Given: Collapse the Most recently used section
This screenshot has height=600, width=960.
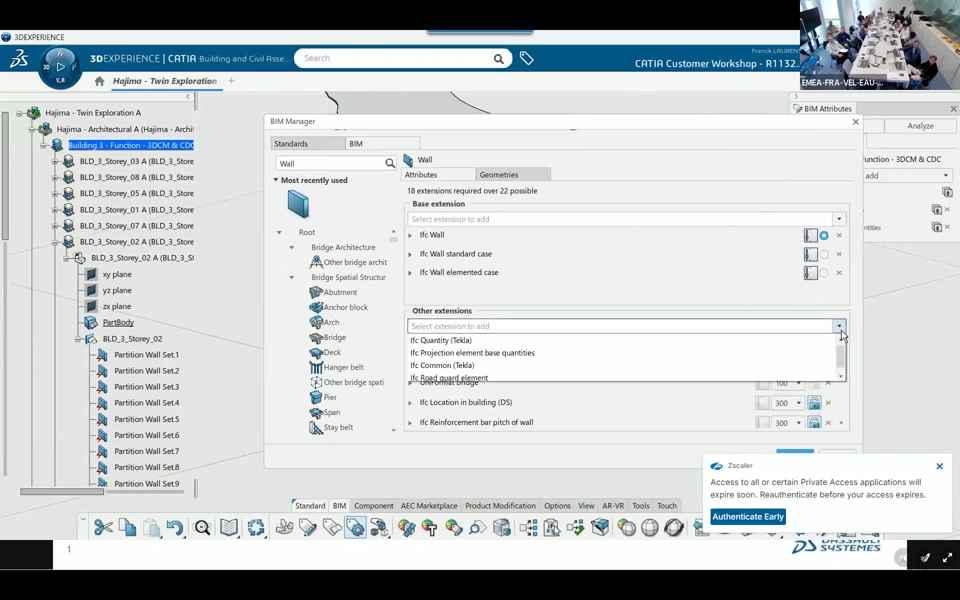Looking at the screenshot, I should (x=276, y=180).
